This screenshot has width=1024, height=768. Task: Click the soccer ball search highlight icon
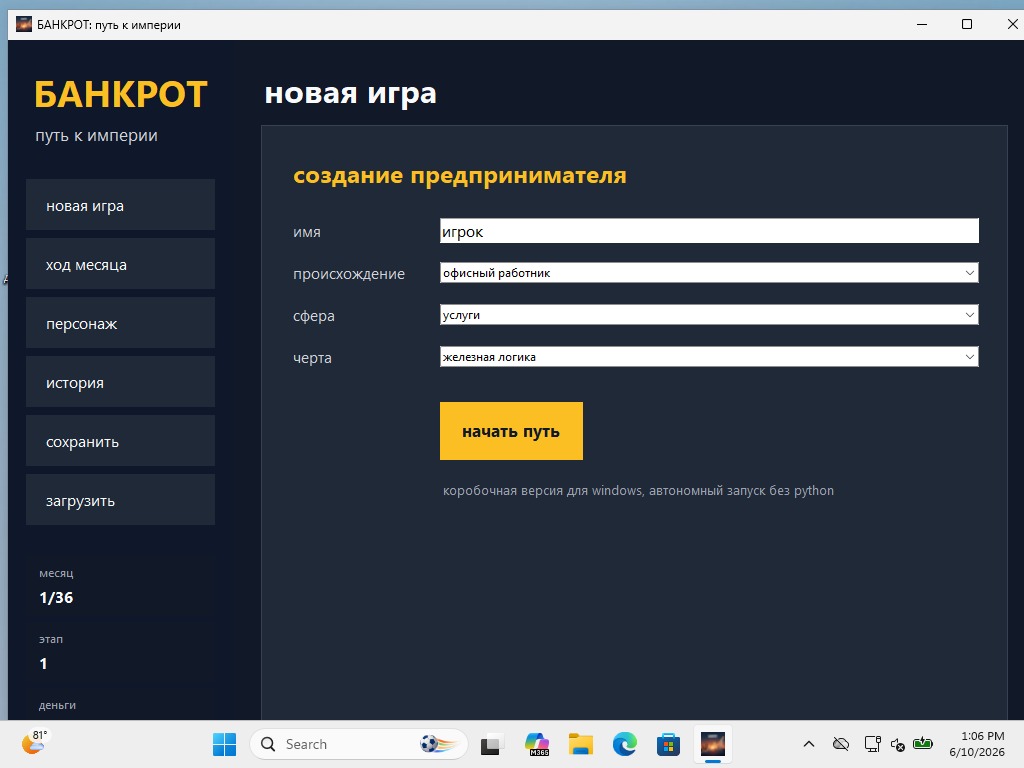pos(438,744)
